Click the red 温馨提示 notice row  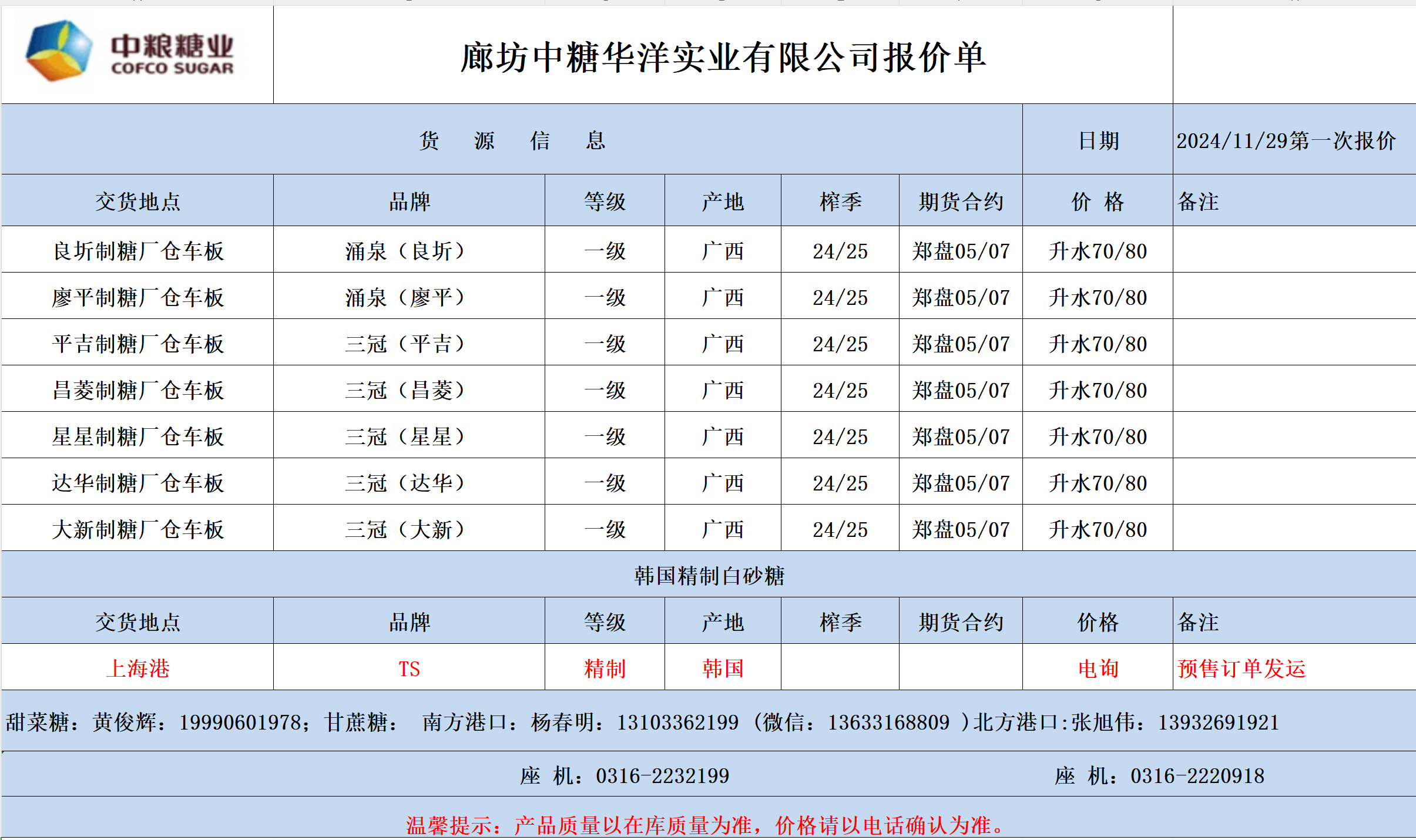click(705, 825)
